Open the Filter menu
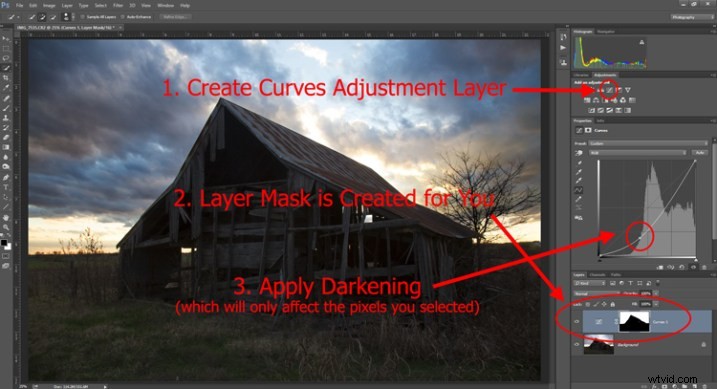This screenshot has width=717, height=389. (118, 5)
